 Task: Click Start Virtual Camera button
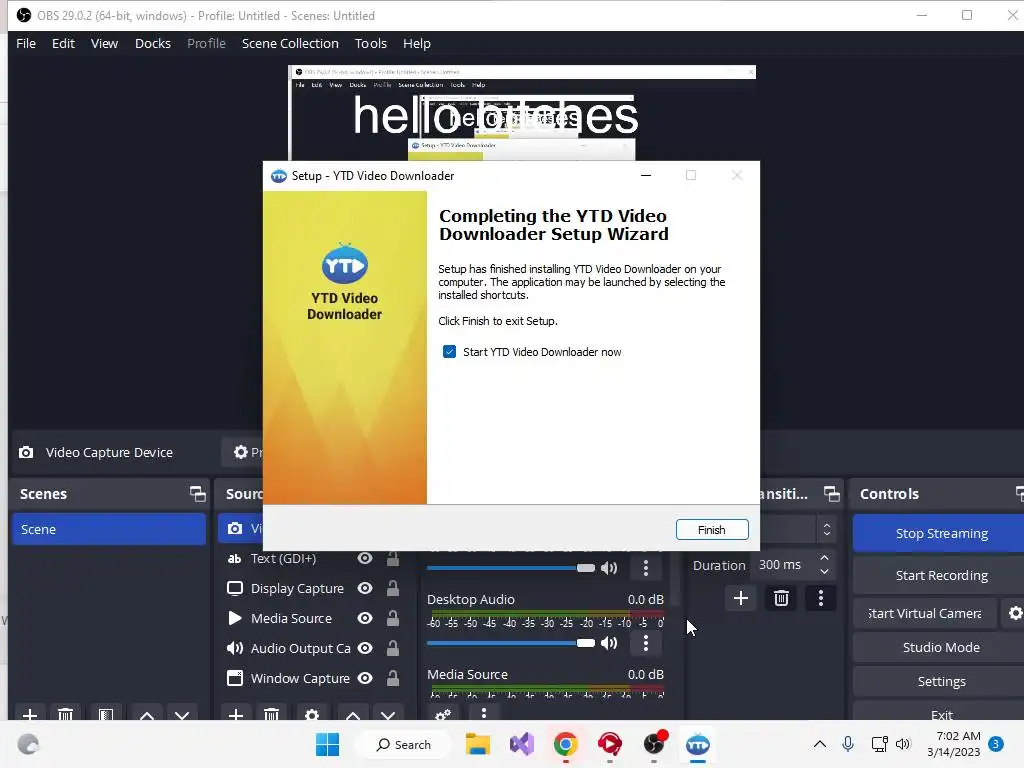click(x=925, y=614)
